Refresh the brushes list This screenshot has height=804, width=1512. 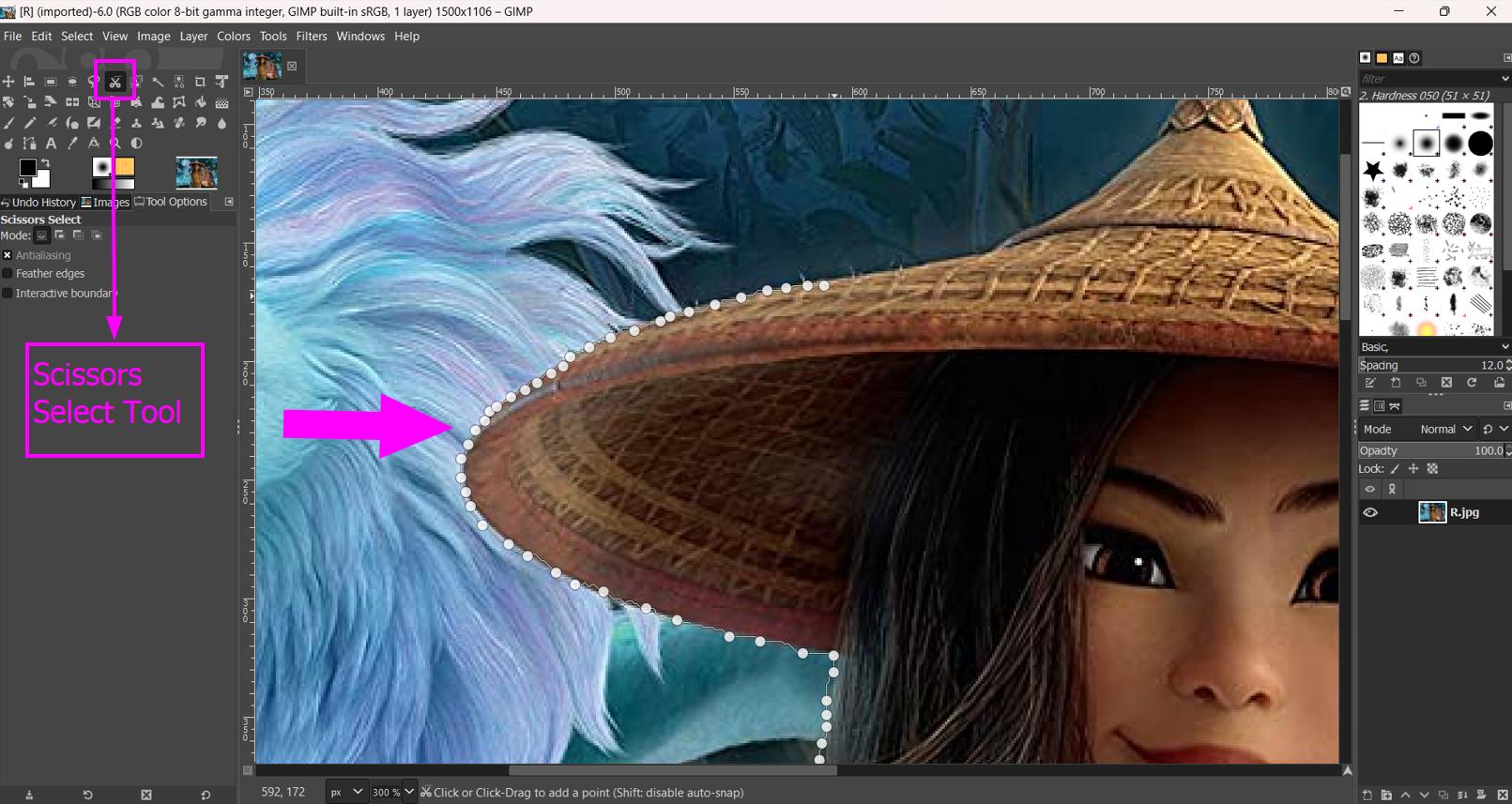click(x=1472, y=383)
